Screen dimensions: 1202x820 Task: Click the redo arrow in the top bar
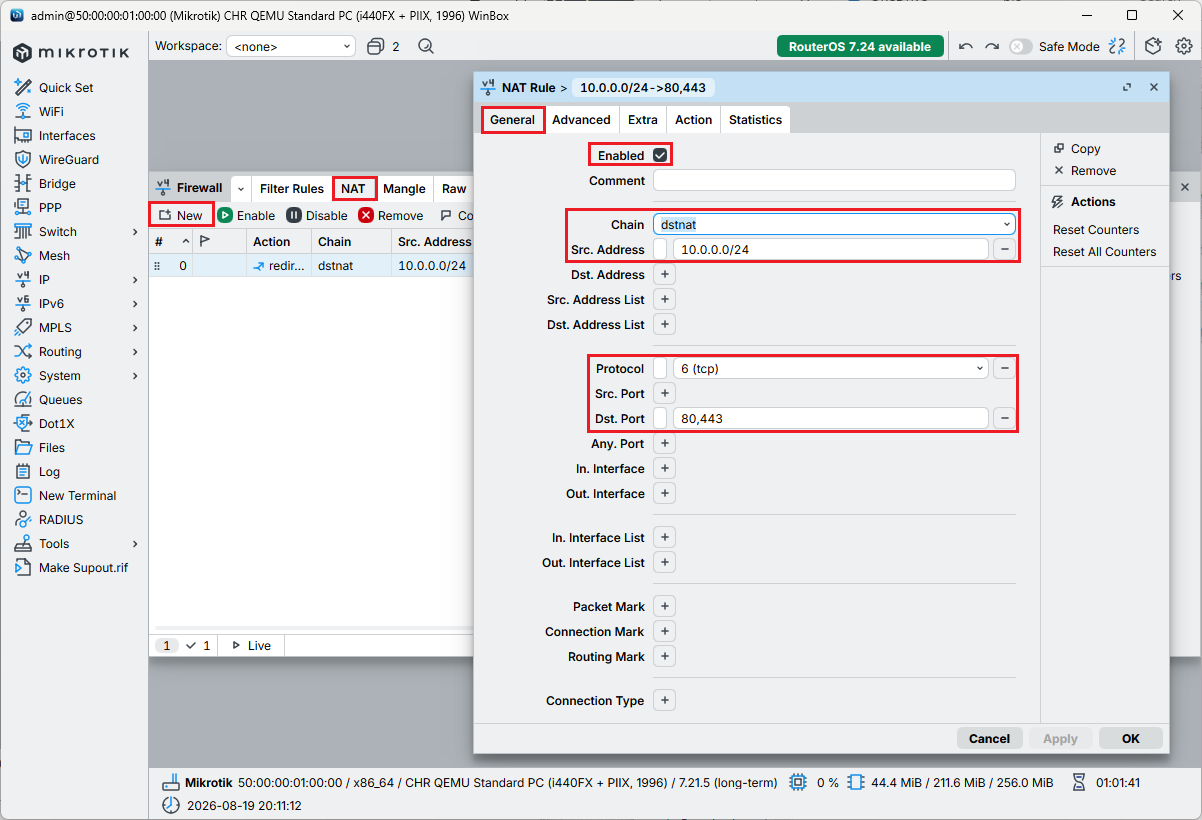click(x=992, y=46)
